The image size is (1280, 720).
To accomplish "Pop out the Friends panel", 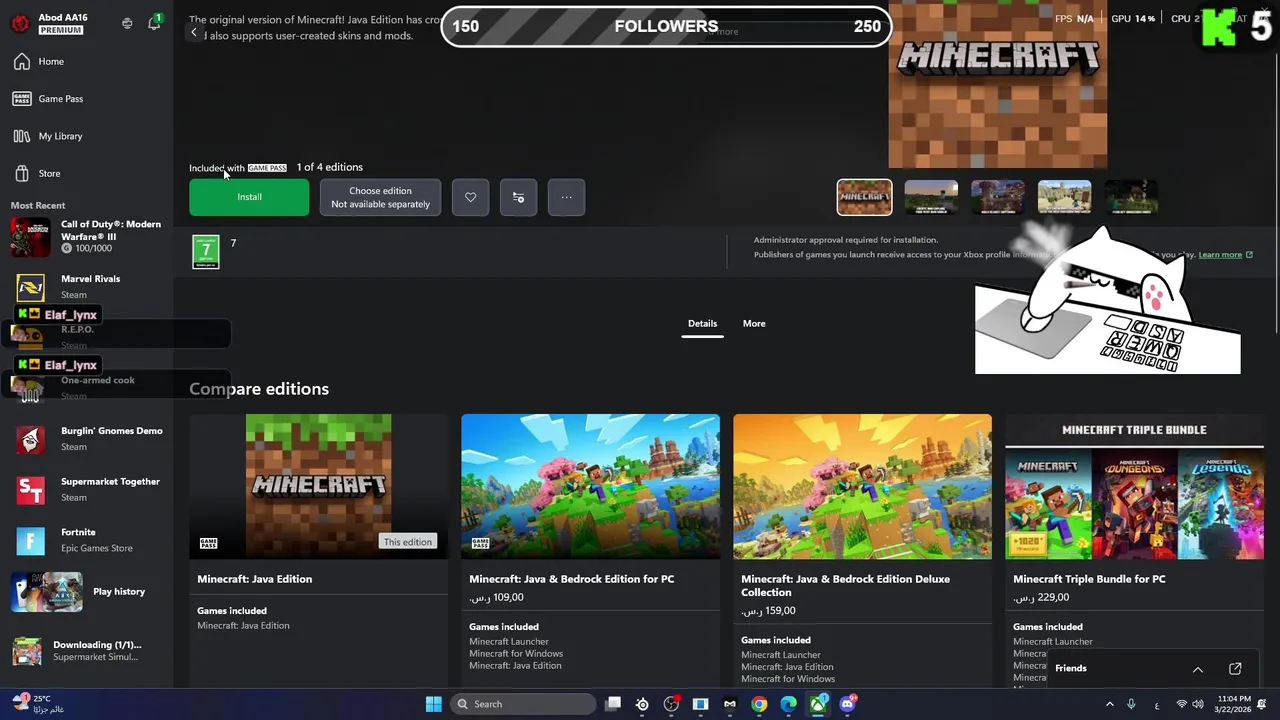I will click(x=1235, y=669).
